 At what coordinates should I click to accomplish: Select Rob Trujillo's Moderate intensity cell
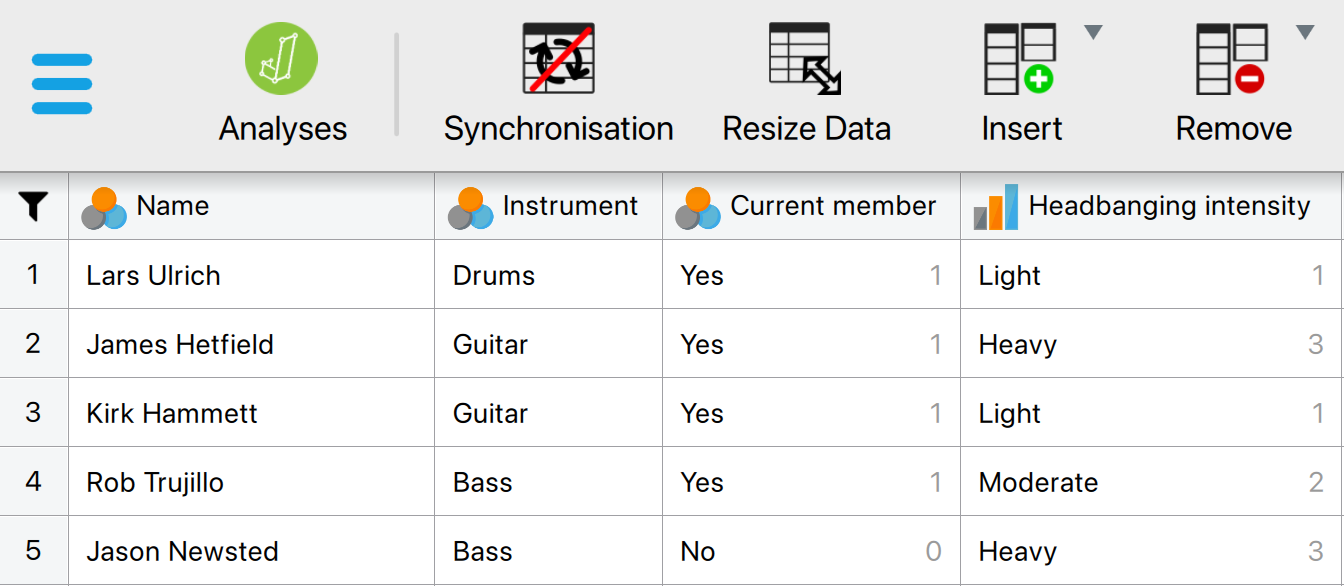[1152, 482]
